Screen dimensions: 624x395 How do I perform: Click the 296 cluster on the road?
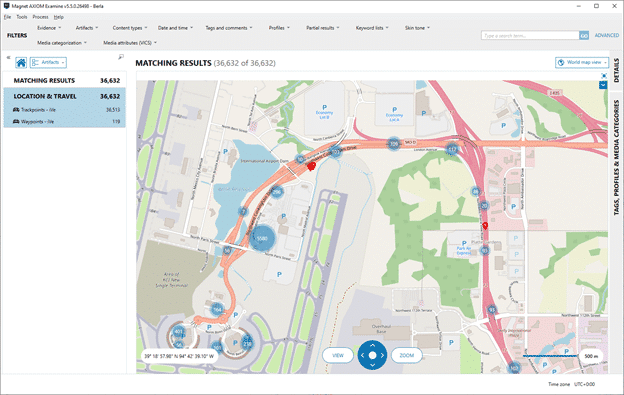click(277, 193)
